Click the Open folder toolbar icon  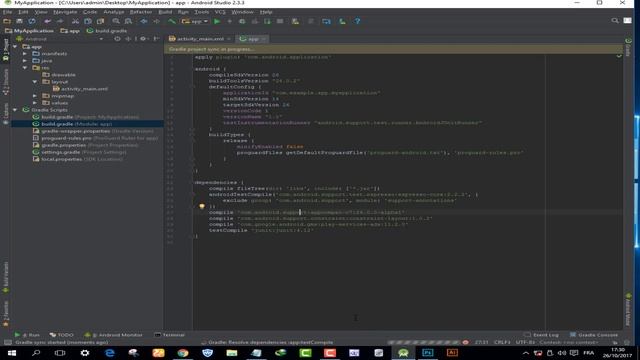[7, 21]
